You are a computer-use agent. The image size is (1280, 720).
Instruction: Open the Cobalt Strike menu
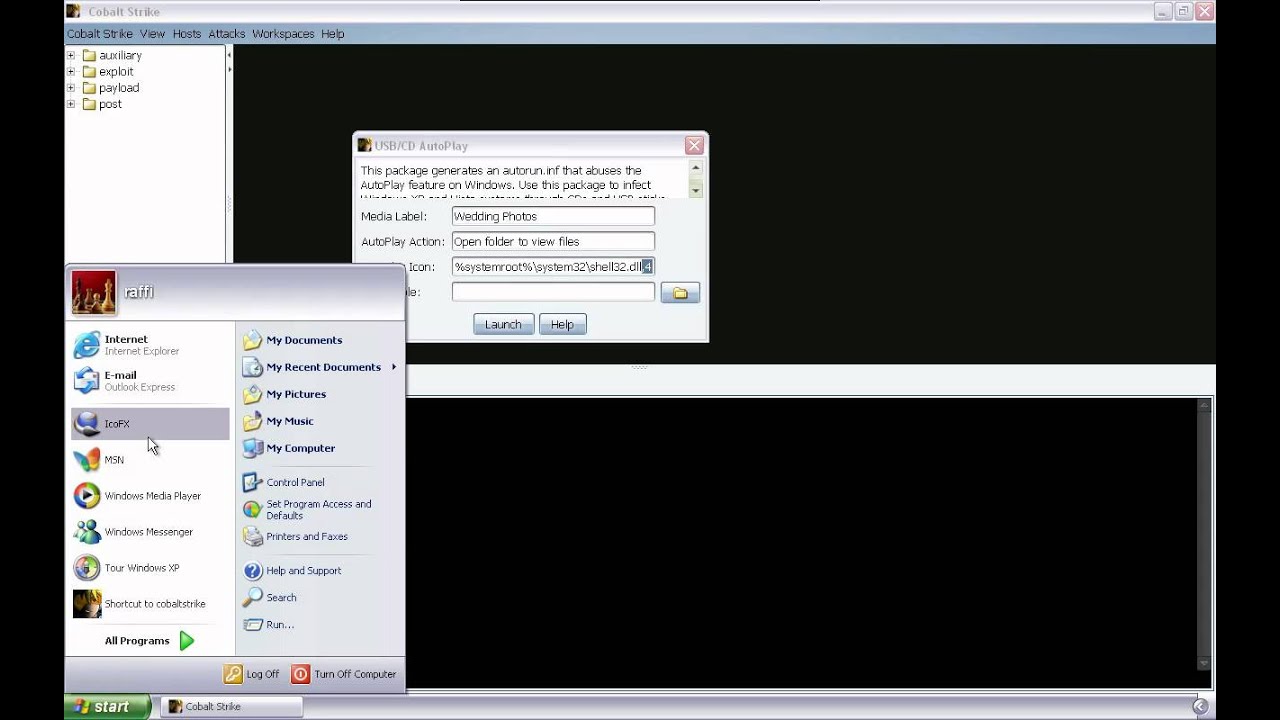pyautogui.click(x=99, y=34)
